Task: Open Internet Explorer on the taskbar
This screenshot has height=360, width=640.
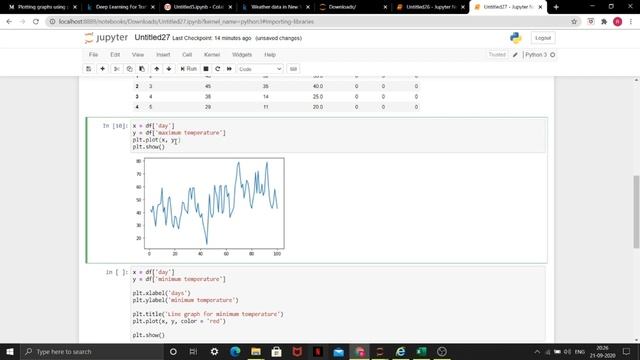Action: pos(400,351)
